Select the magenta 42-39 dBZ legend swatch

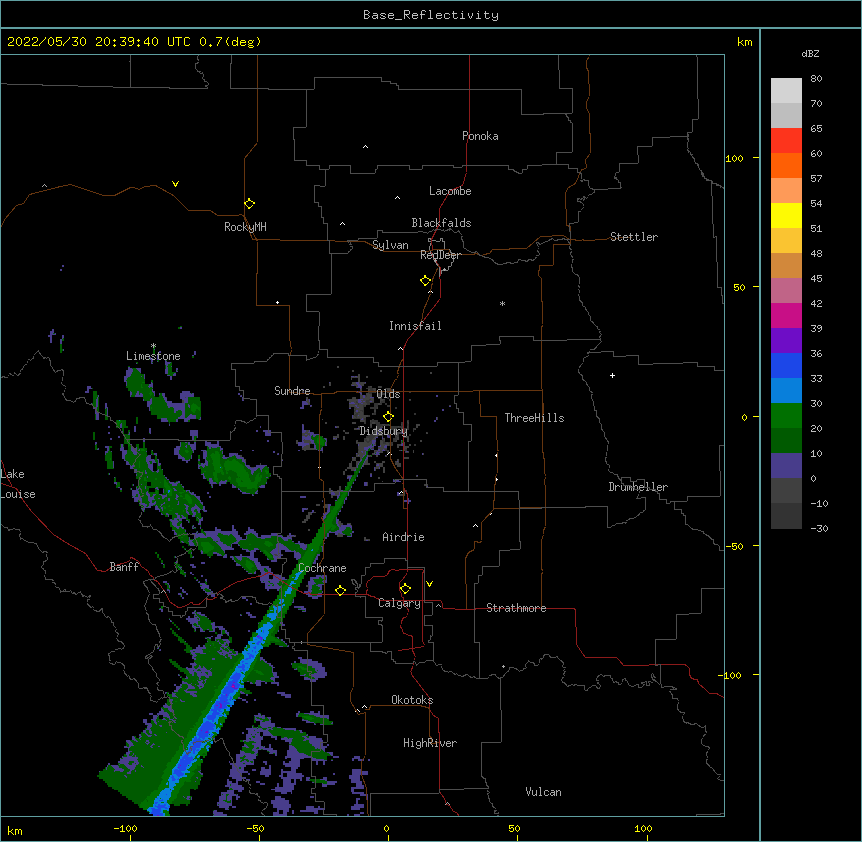tap(786, 315)
